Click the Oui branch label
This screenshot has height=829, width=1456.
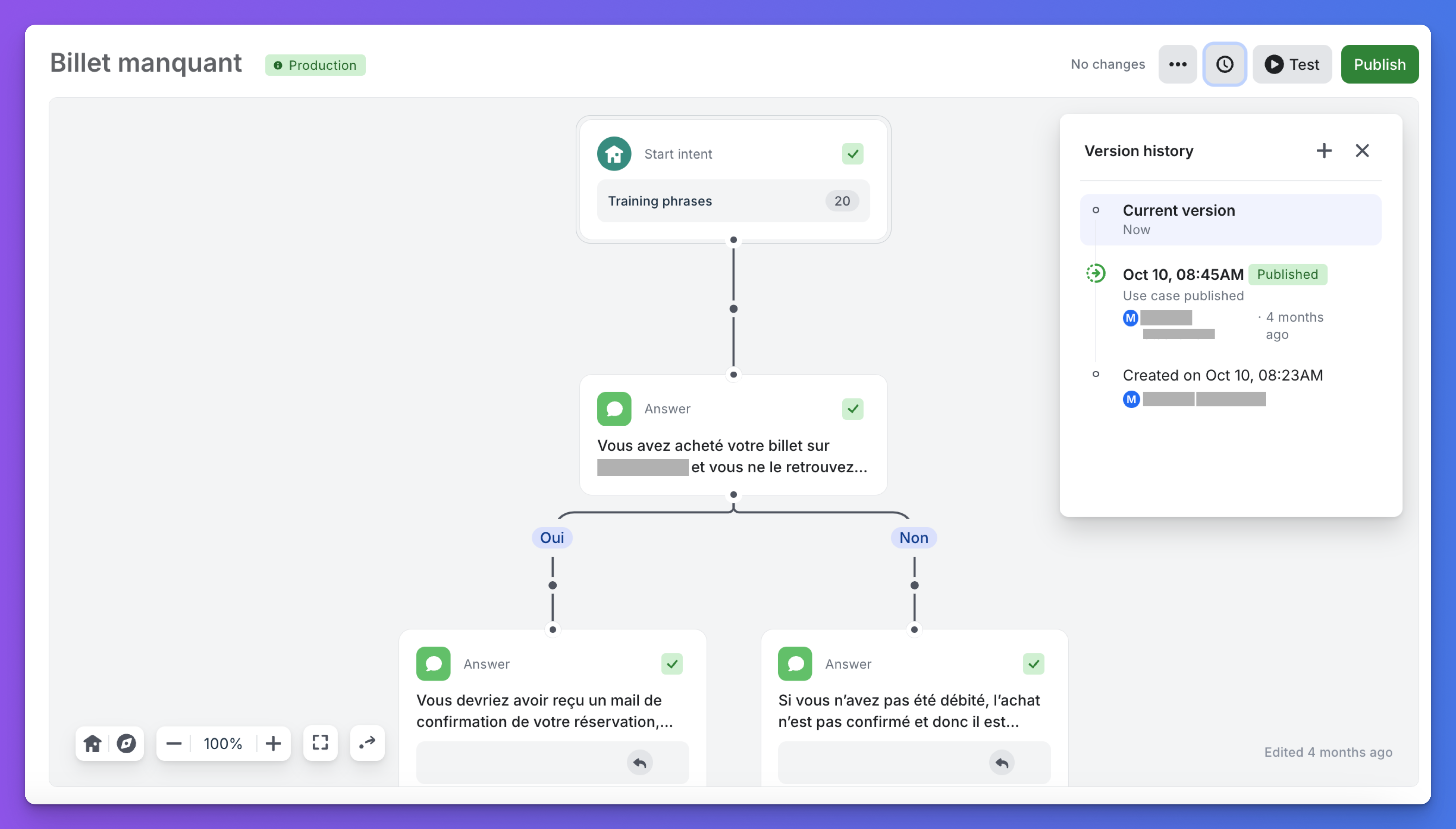(552, 538)
